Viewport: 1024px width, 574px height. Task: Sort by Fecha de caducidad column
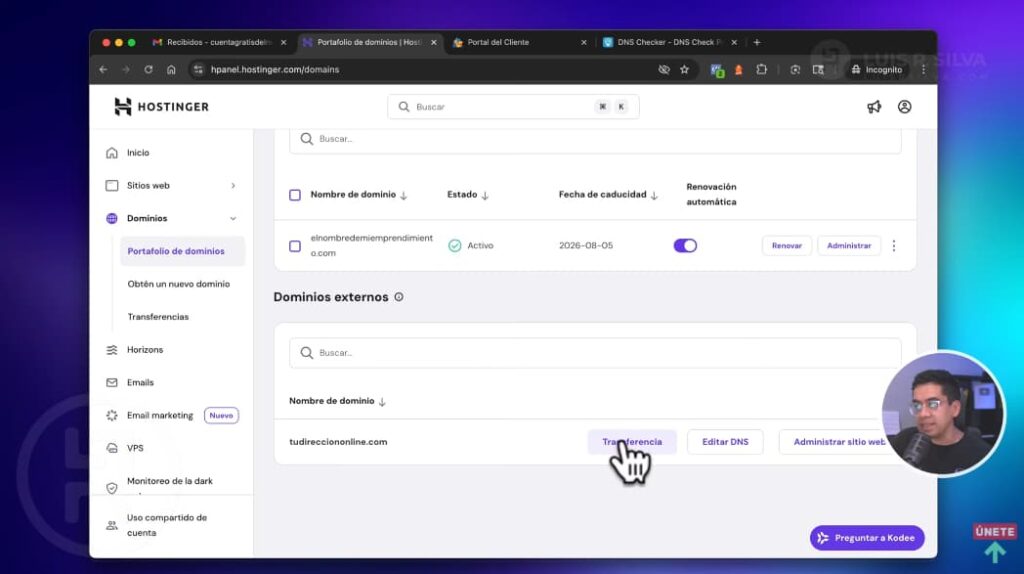click(x=608, y=195)
